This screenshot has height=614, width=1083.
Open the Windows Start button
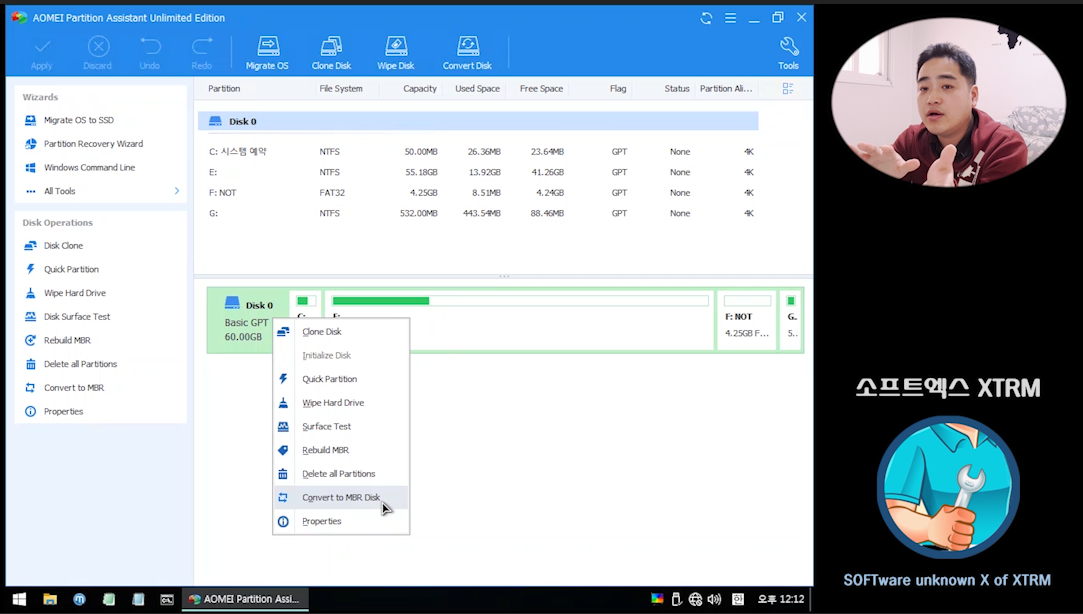(19, 599)
